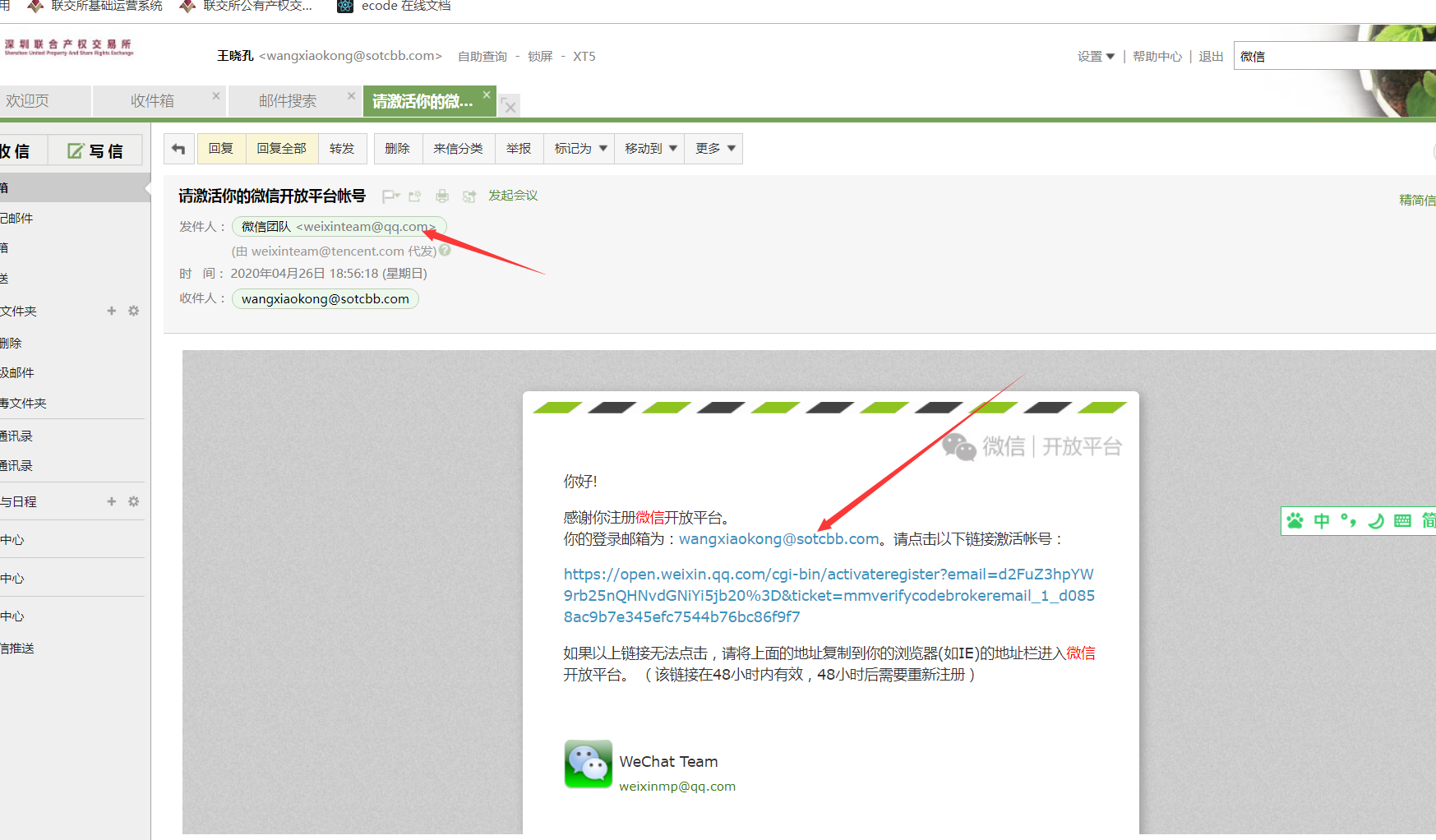Toggle the IME 中 Chinese mode icon

point(1322,521)
